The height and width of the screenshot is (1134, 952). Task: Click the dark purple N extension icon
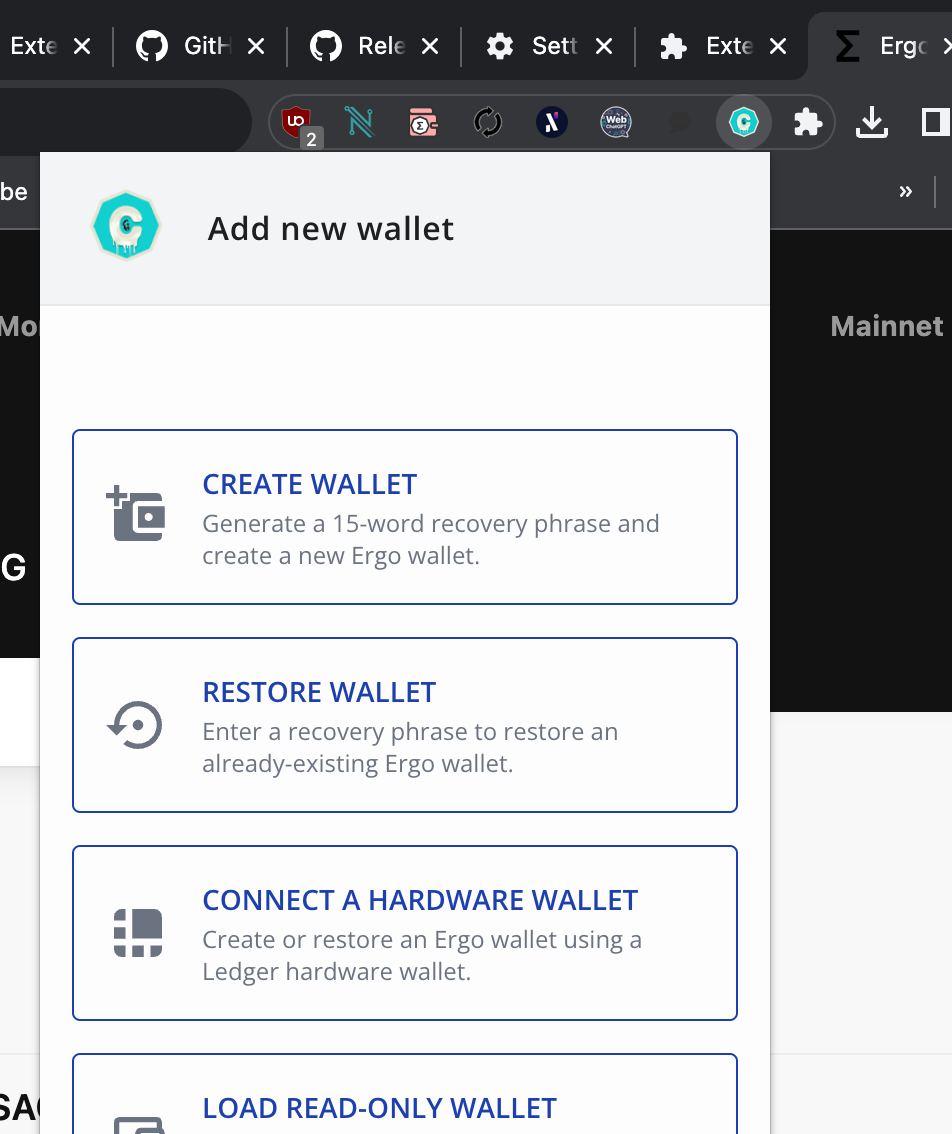551,122
